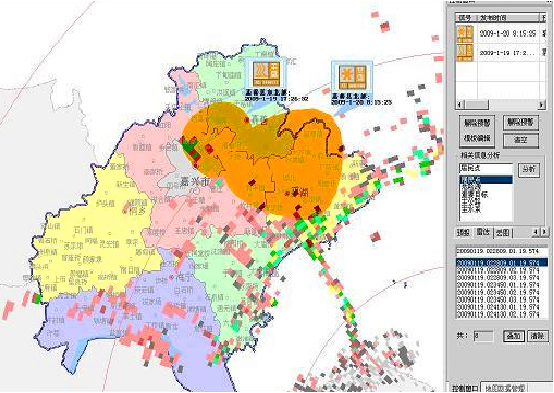Select the highlighted first analysis list item
The height and width of the screenshot is (393, 554).
486,180
